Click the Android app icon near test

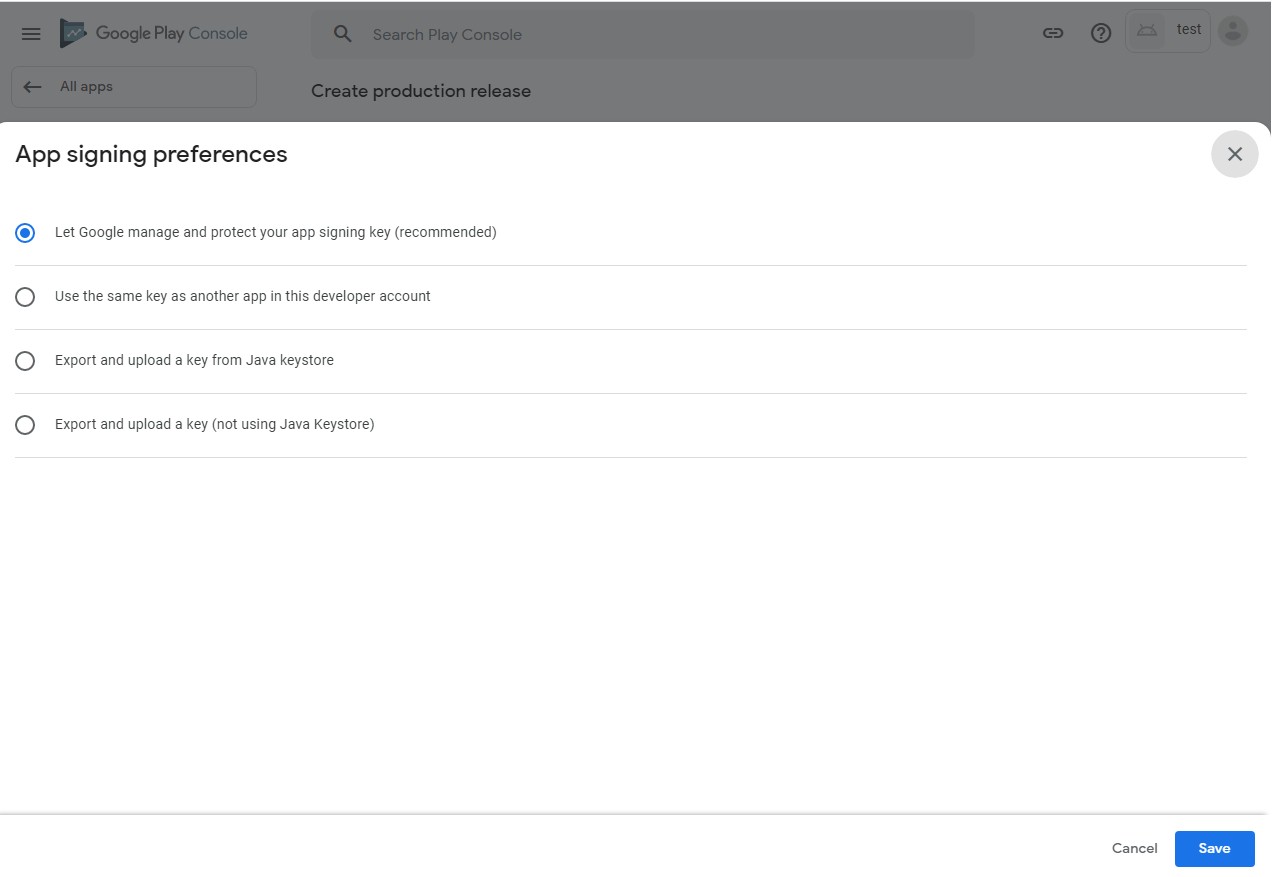(x=1147, y=31)
